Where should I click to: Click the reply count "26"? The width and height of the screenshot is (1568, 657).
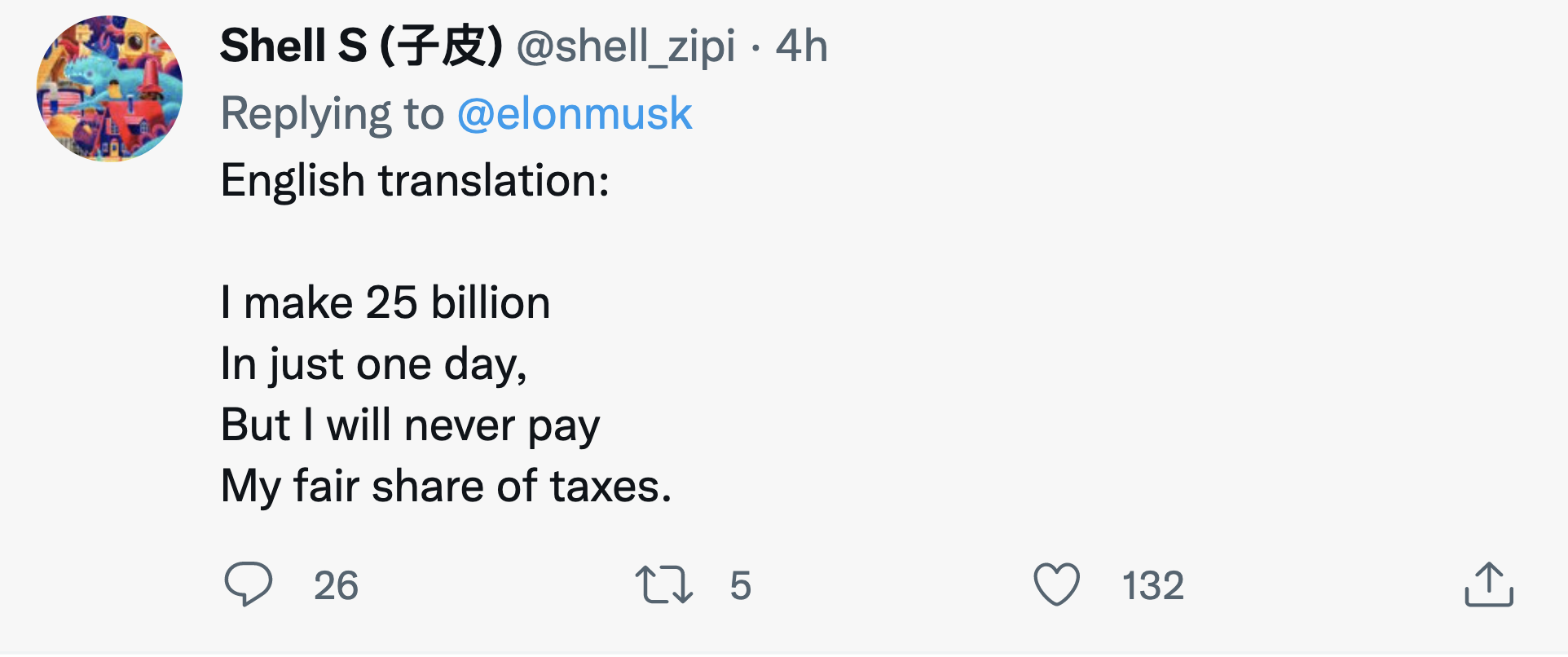pos(336,585)
